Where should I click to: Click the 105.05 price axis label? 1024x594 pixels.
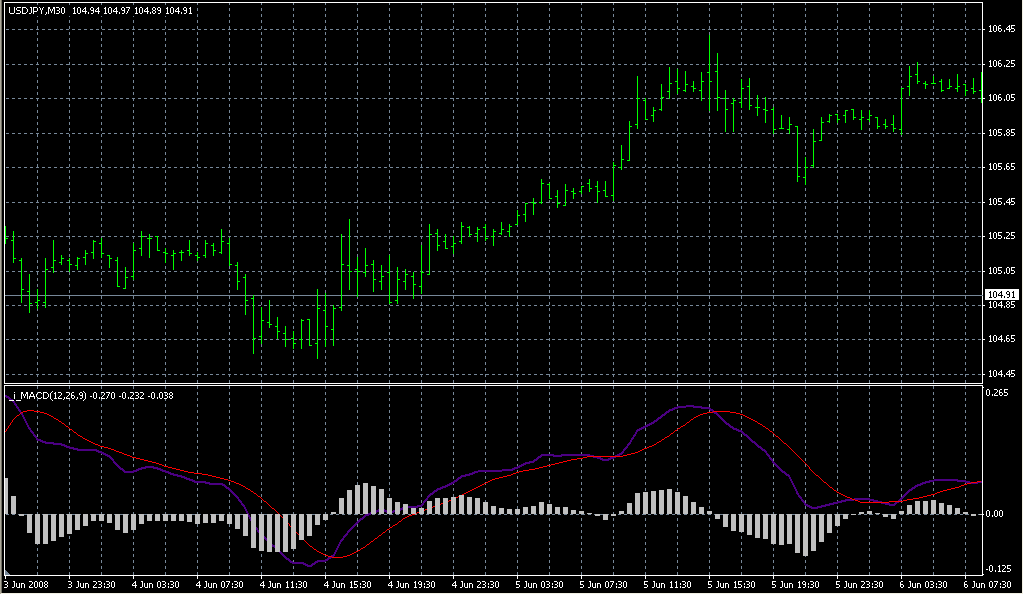pyautogui.click(x=1001, y=270)
